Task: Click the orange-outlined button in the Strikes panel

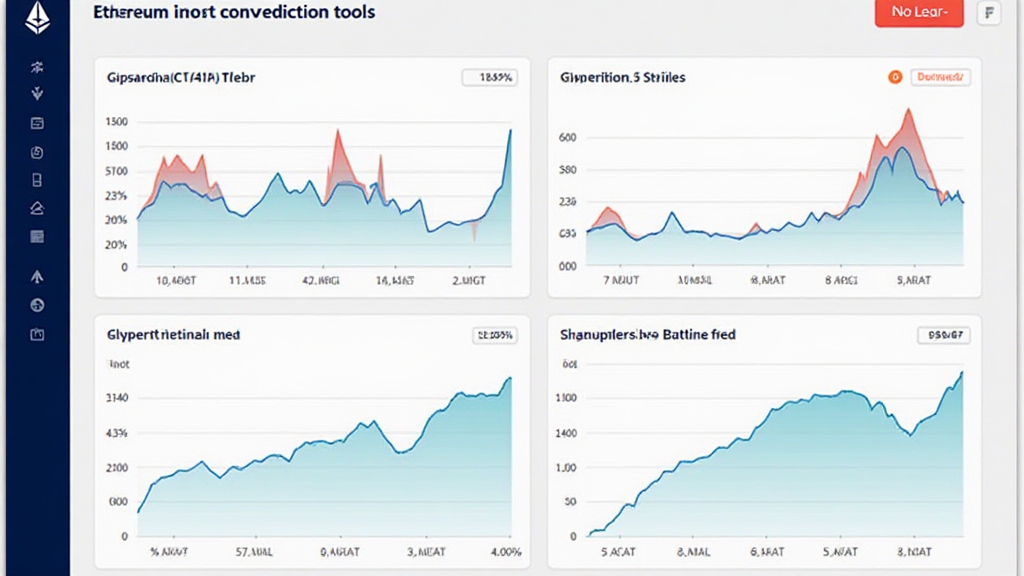Action: [939, 77]
